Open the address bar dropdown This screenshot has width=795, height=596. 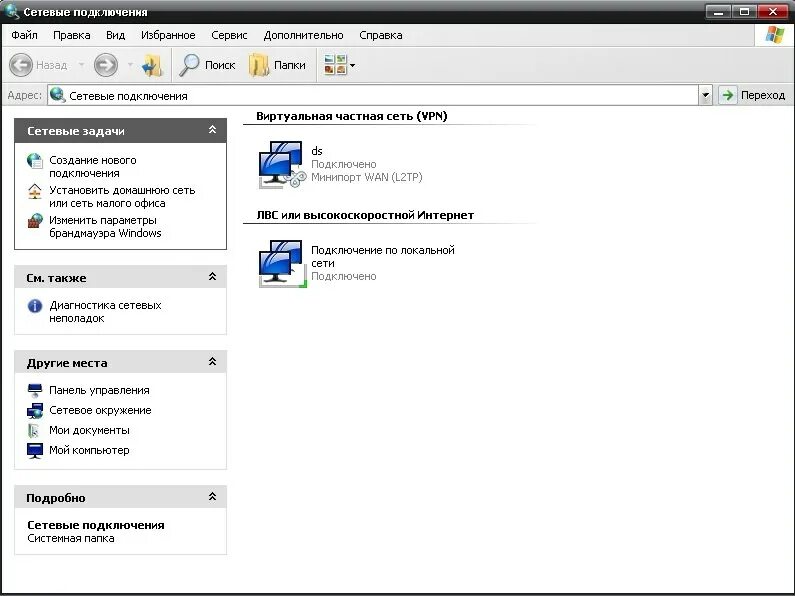[705, 95]
